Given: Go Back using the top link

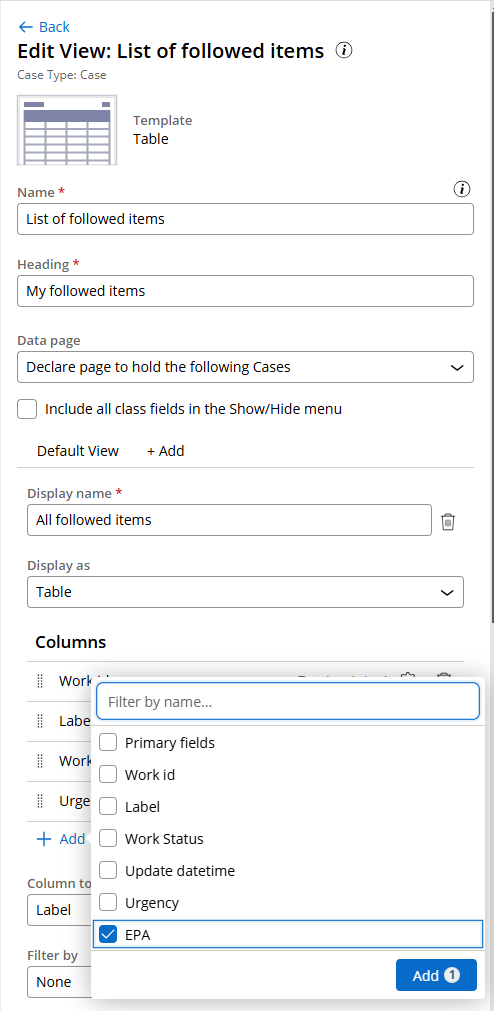Looking at the screenshot, I should tap(44, 26).
